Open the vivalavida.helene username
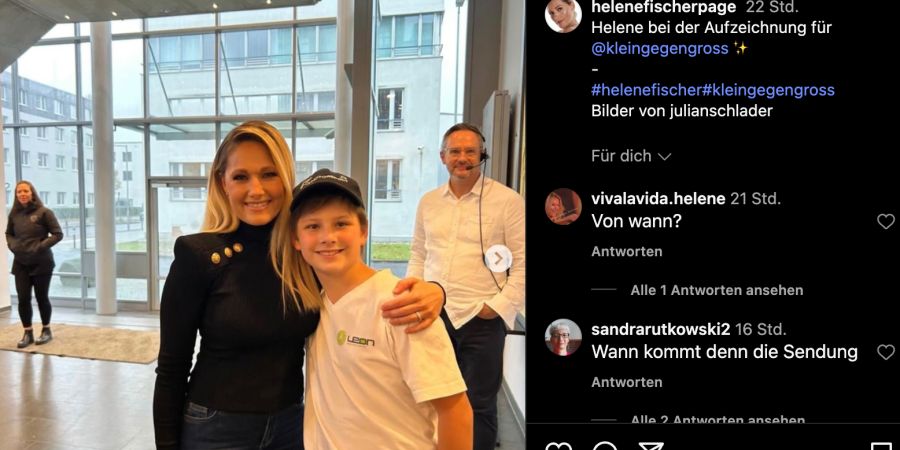Viewport: 900px width, 450px height. pos(658,199)
